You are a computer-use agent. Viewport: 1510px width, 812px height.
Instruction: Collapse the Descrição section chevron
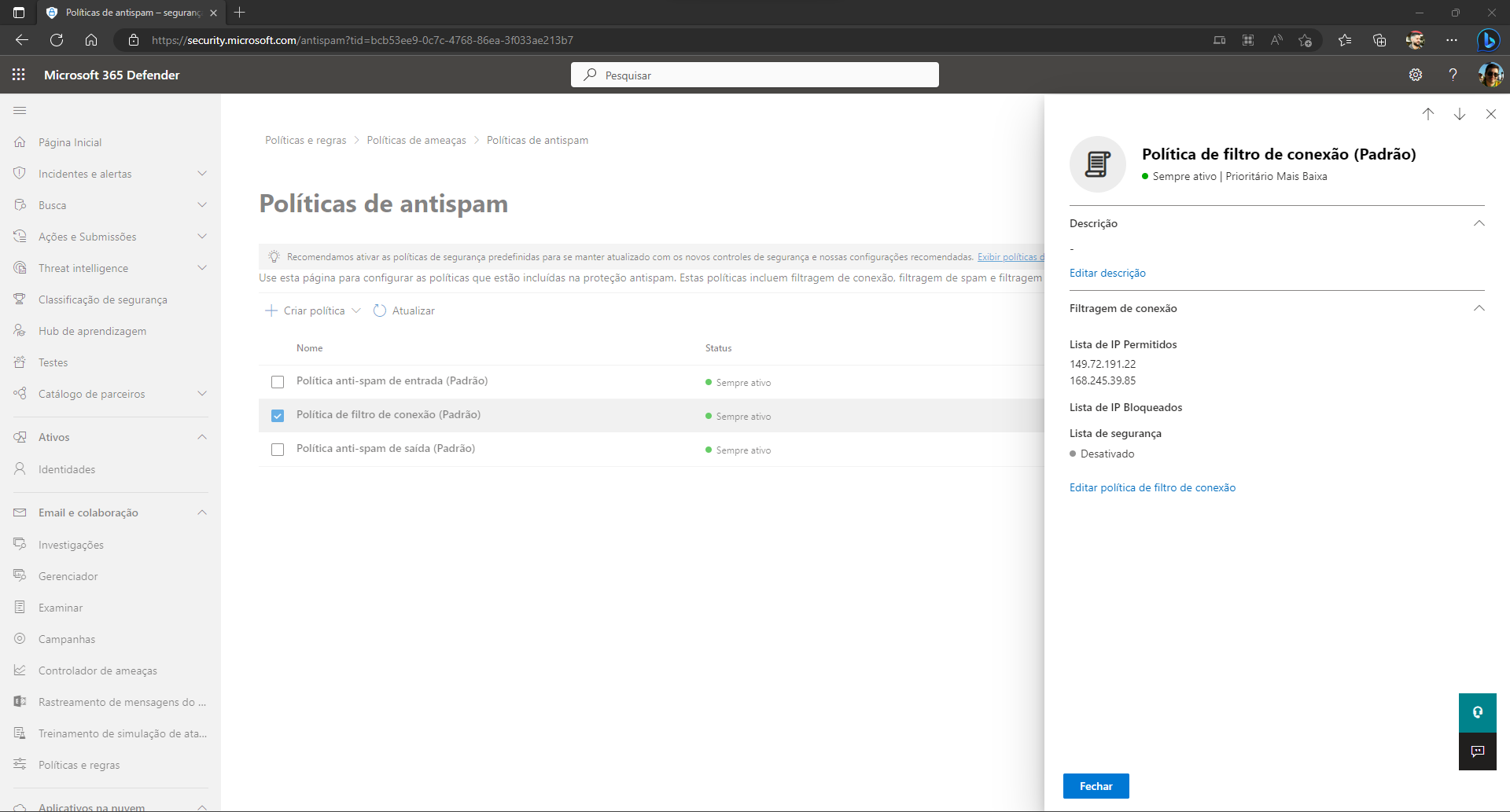coord(1479,223)
